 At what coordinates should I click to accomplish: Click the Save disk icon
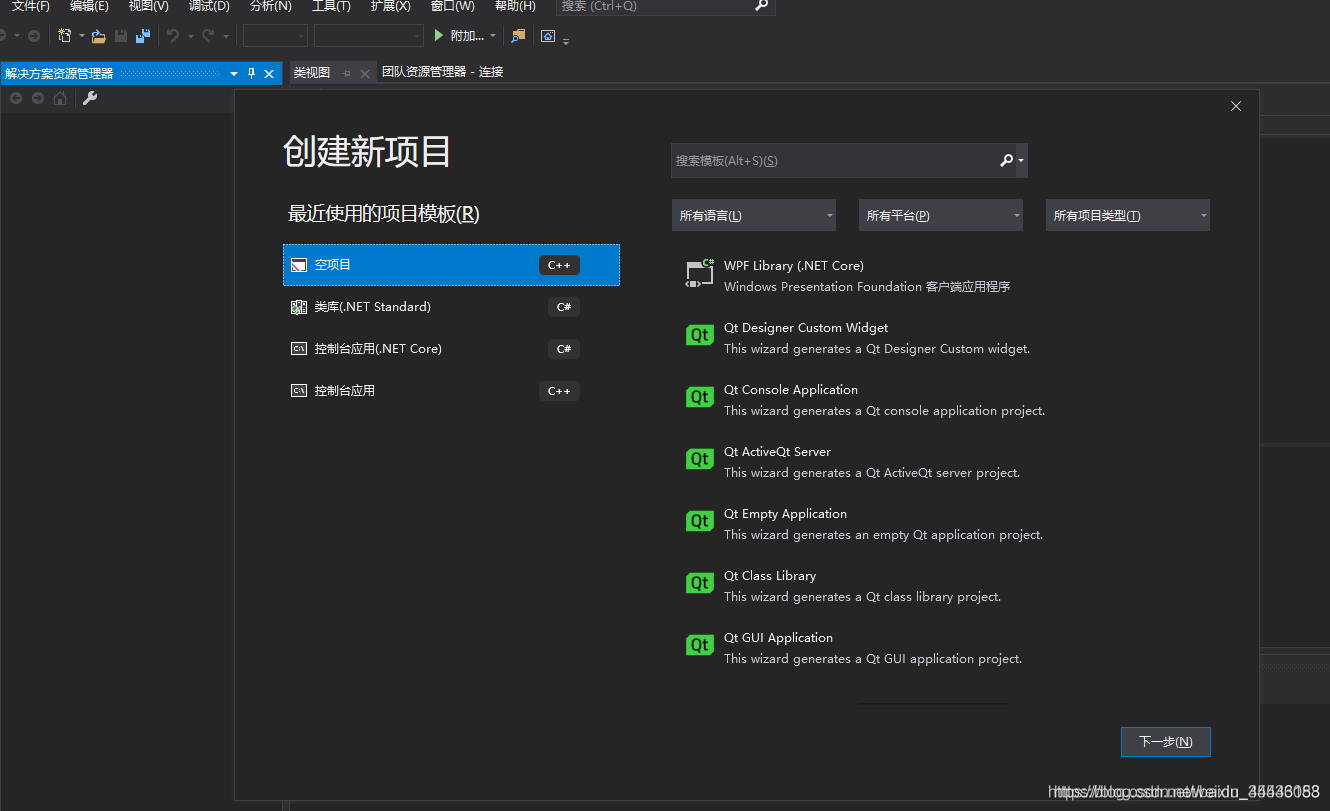point(121,36)
